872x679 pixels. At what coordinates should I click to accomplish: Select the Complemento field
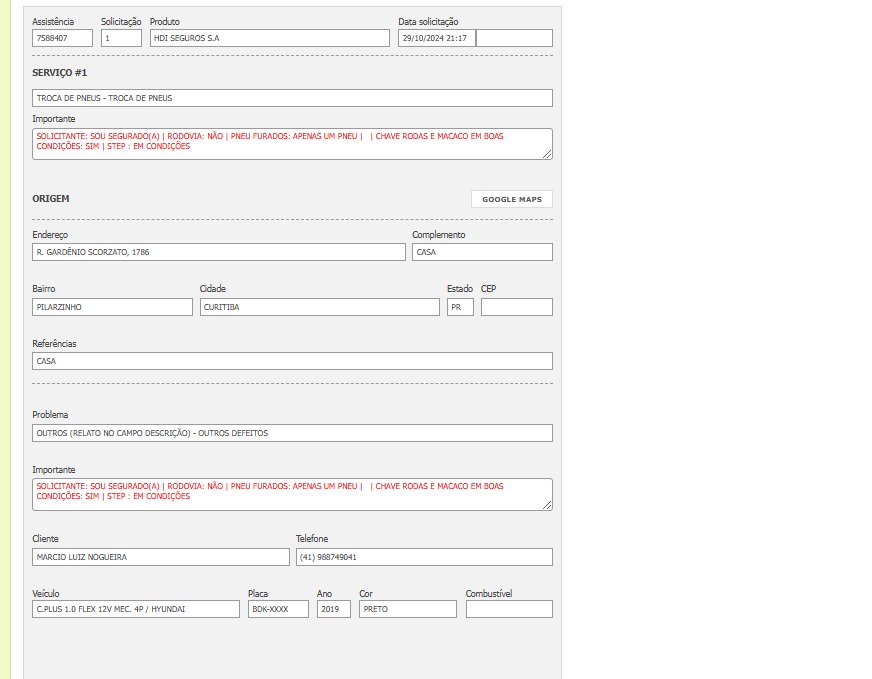tap(482, 252)
